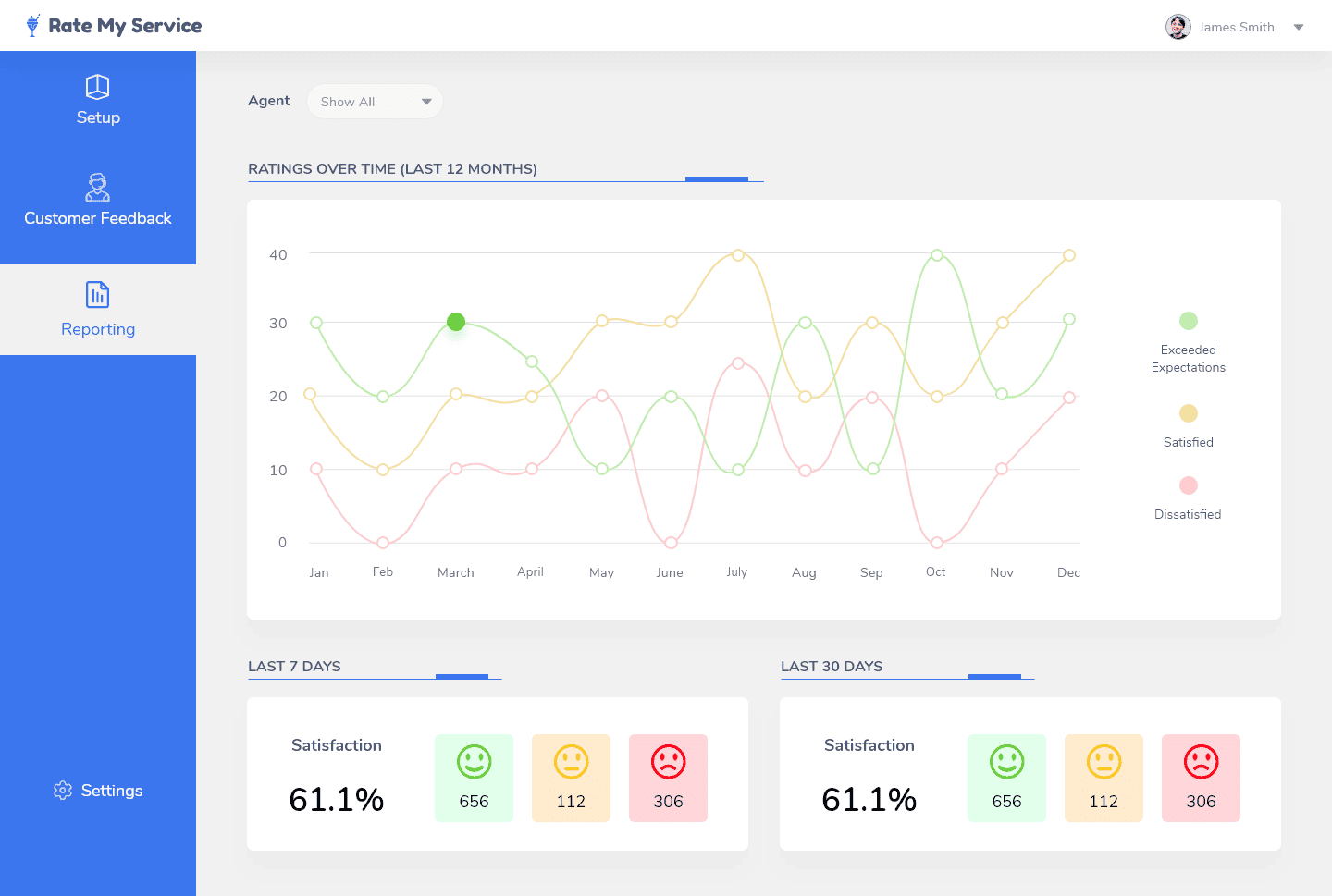Screen dimensions: 1332x896
Task: Open the Settings gear icon
Action: tap(63, 791)
